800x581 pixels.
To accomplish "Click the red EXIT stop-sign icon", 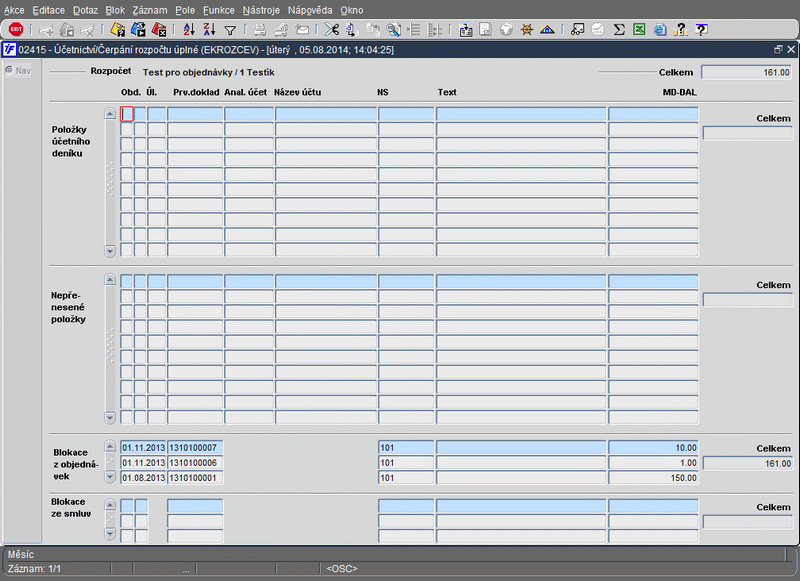I will click(x=16, y=30).
